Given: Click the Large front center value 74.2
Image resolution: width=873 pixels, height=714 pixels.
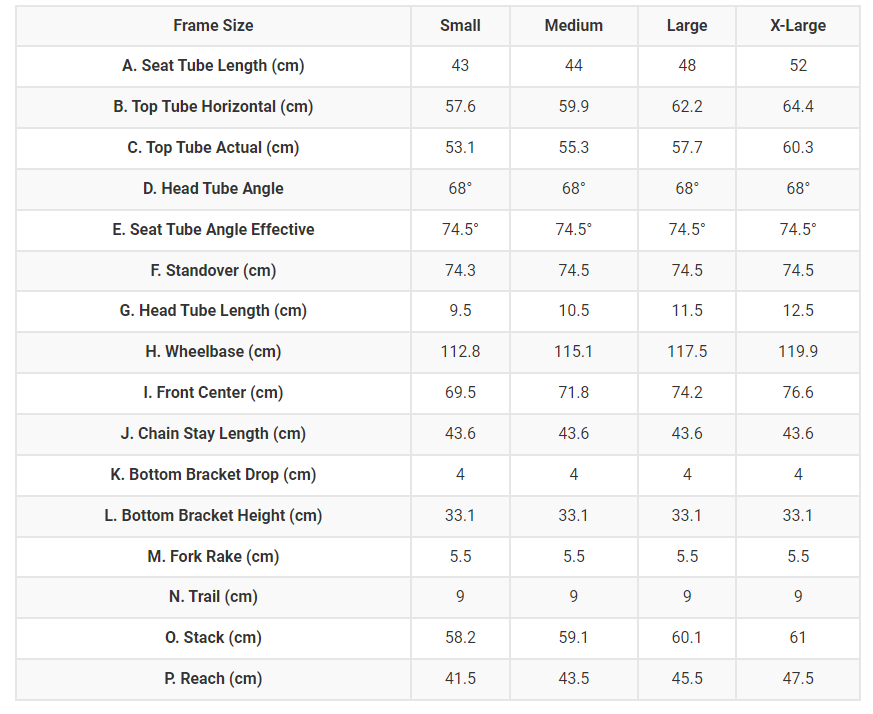Looking at the screenshot, I should click(x=687, y=393).
